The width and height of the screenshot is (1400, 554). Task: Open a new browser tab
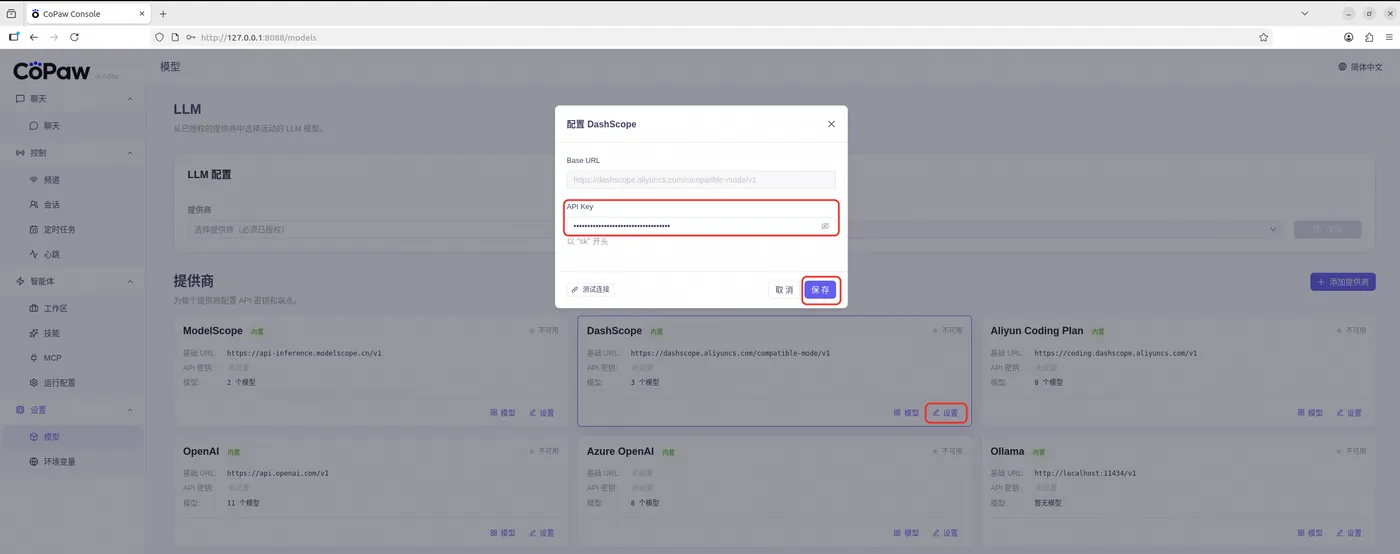click(162, 14)
